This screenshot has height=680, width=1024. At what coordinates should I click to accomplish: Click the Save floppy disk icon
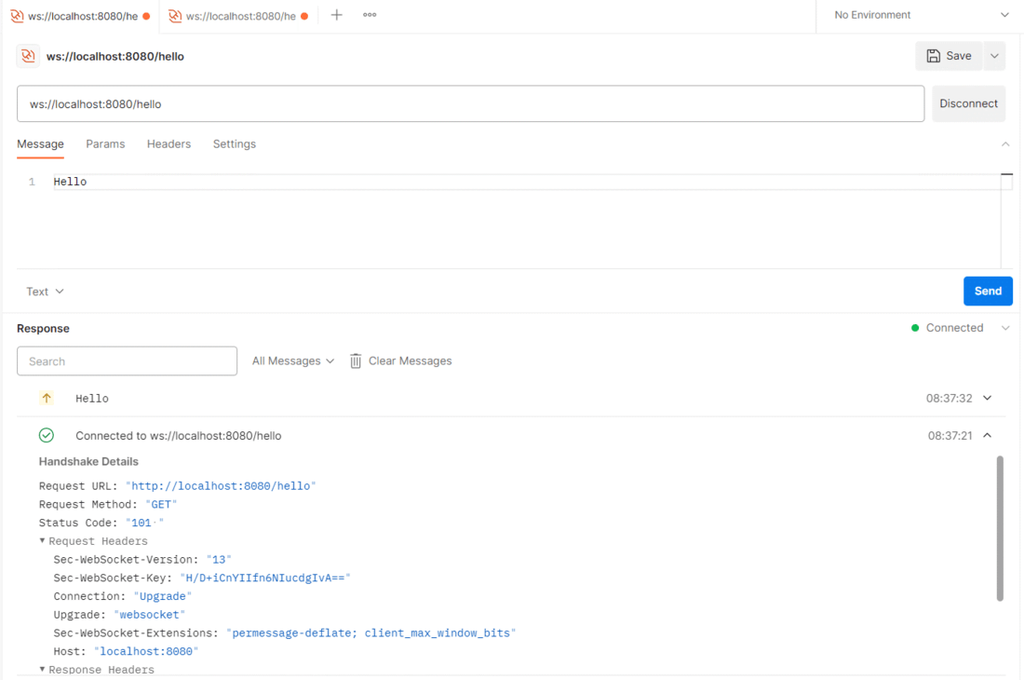pyautogui.click(x=934, y=56)
